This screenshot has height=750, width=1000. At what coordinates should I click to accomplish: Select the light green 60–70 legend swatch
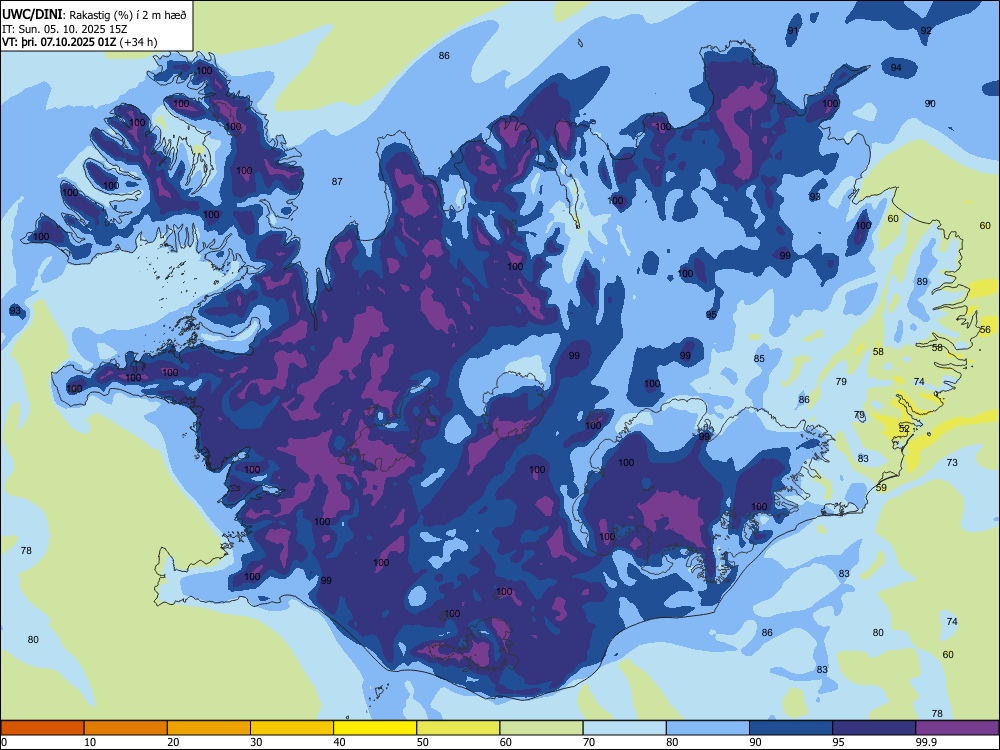541,728
